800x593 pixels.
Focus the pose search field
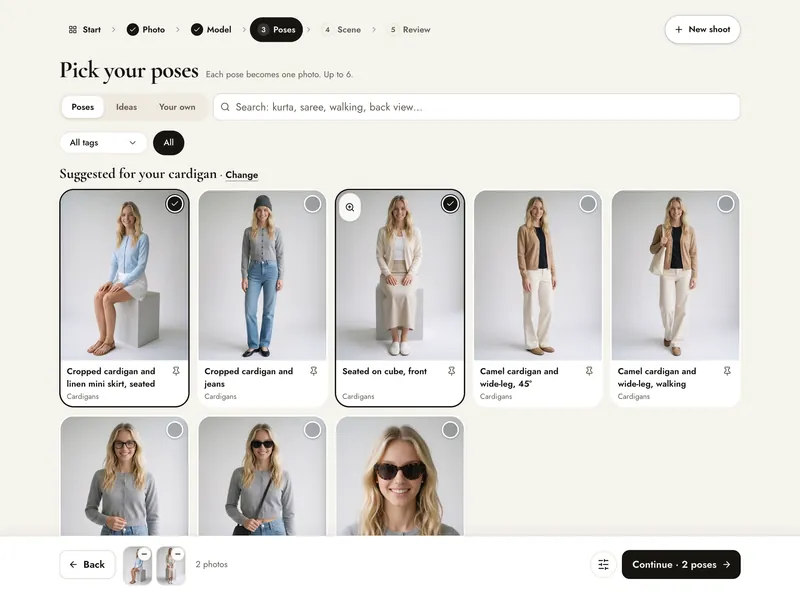click(x=477, y=107)
